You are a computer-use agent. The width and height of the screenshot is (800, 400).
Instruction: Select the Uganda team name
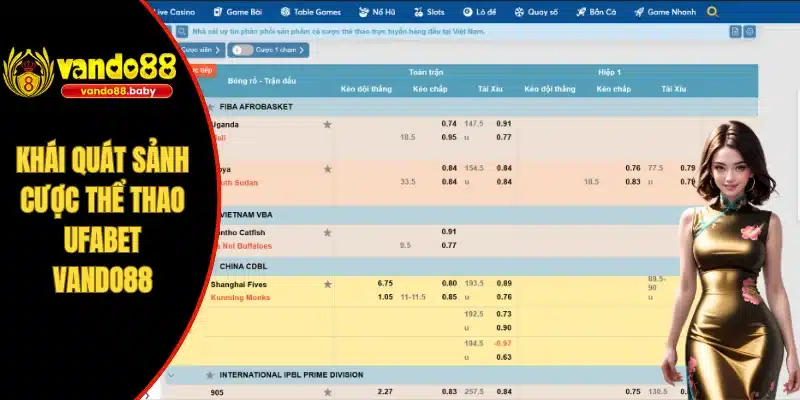[225, 124]
